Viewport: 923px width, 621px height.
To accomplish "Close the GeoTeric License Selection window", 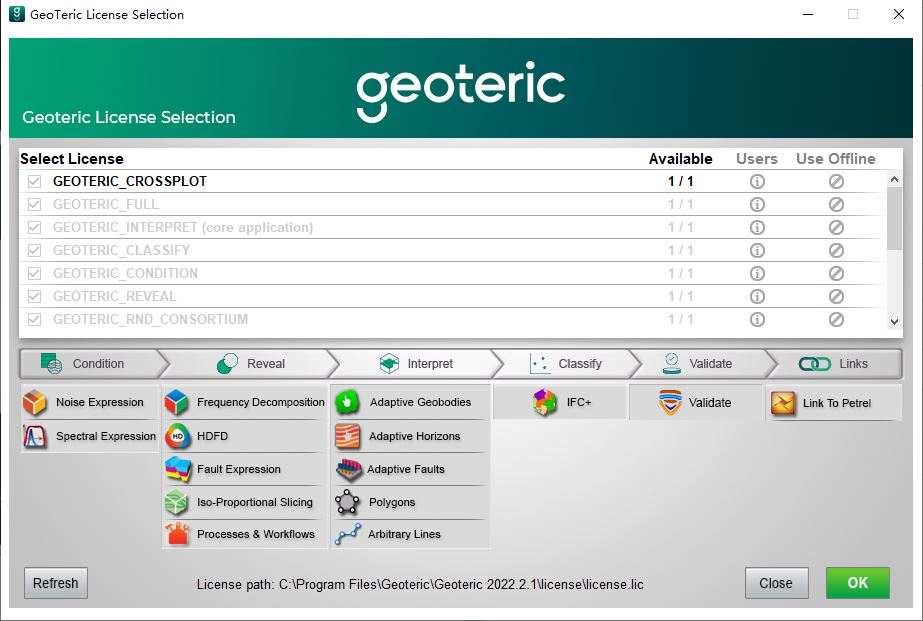I will coord(899,14).
